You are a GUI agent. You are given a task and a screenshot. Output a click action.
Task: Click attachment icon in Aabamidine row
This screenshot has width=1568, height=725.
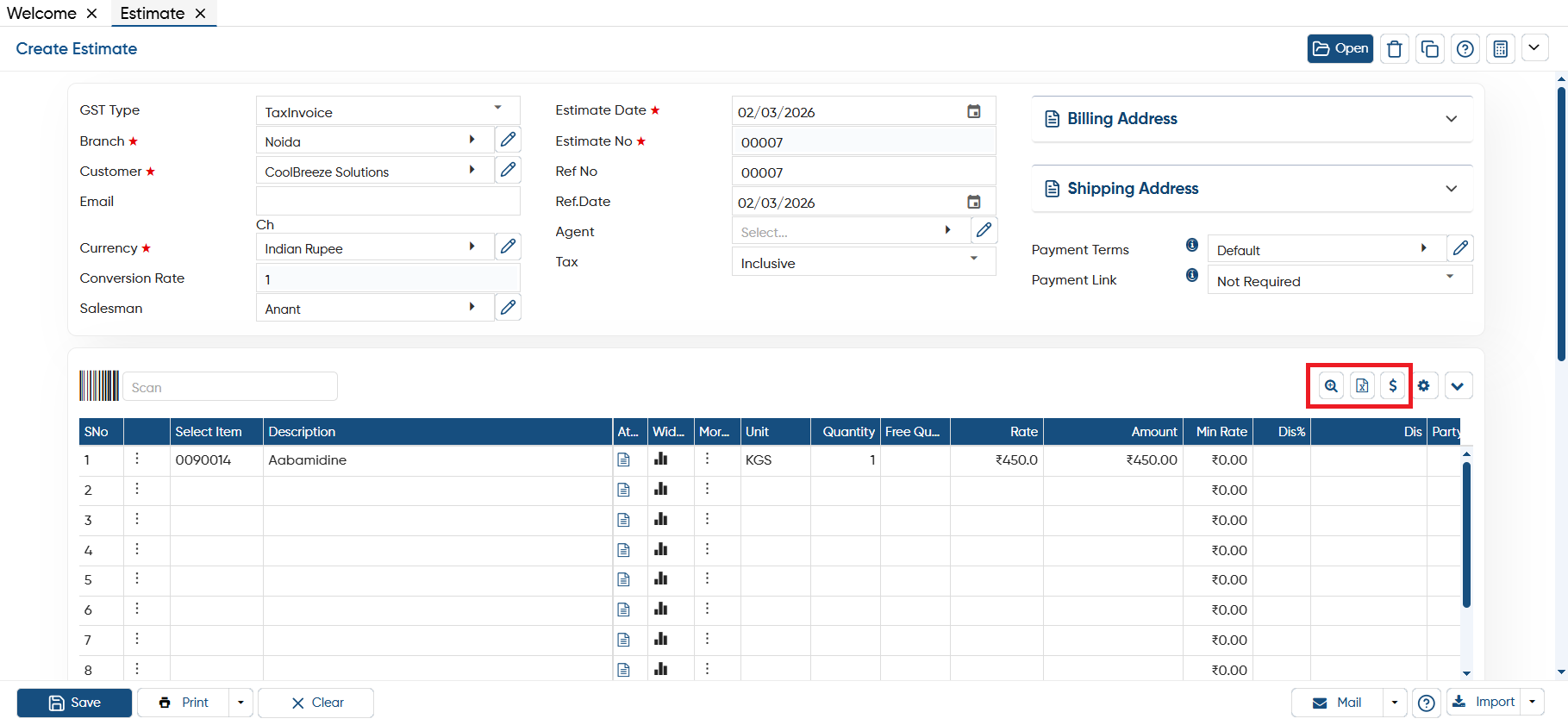tap(624, 459)
